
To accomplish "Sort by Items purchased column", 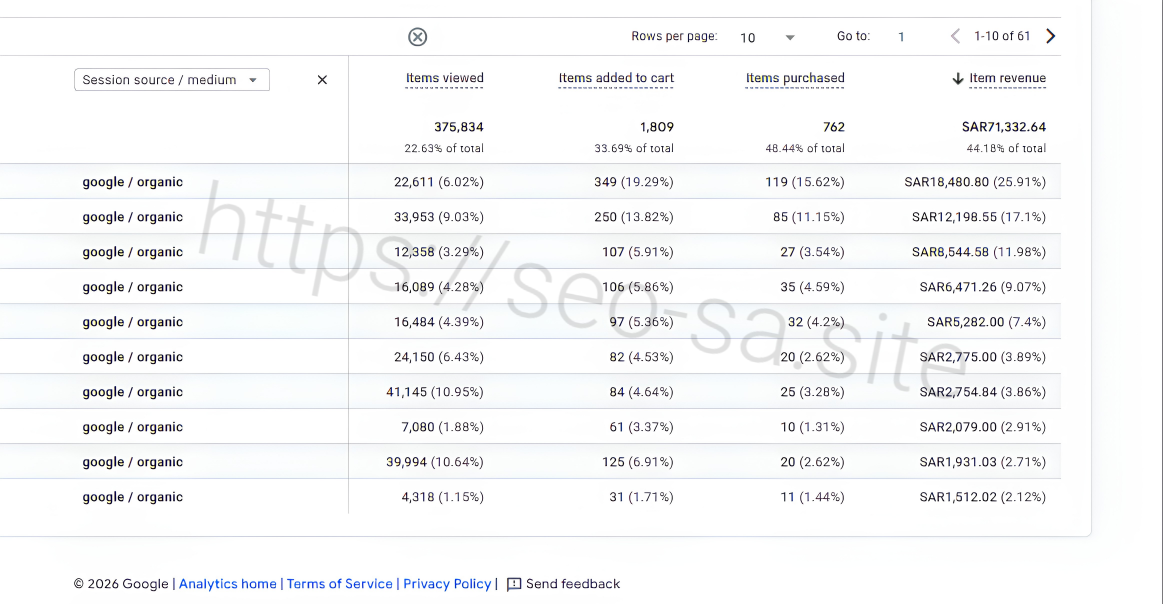I will (794, 78).
